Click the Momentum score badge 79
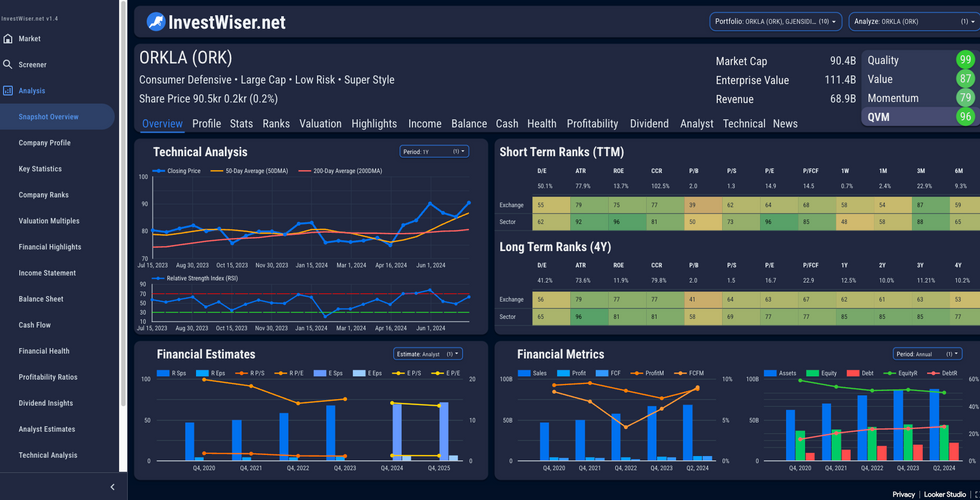980x500 pixels. click(966, 98)
